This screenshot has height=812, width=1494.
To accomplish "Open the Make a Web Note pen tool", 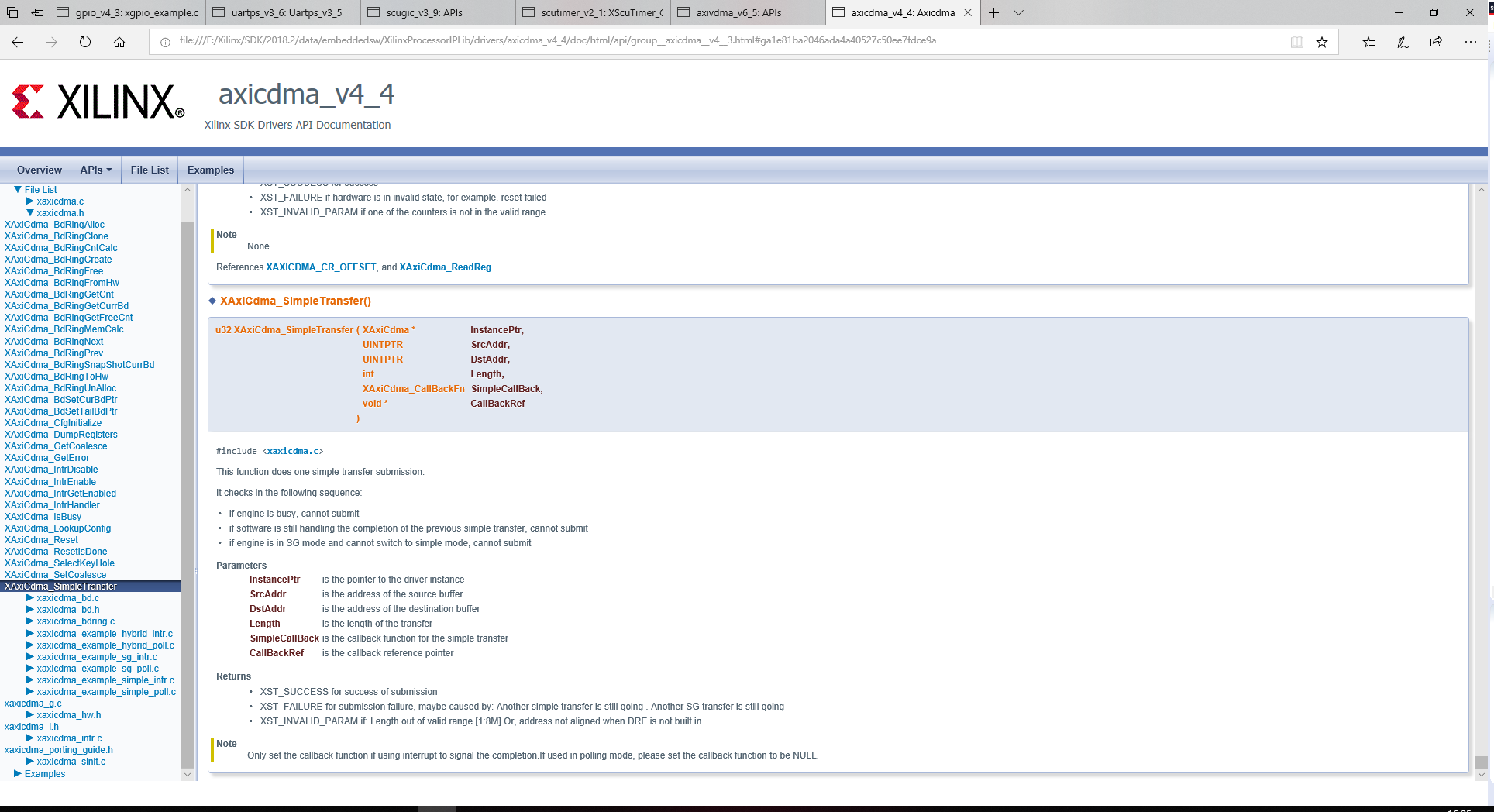I will (x=1402, y=42).
